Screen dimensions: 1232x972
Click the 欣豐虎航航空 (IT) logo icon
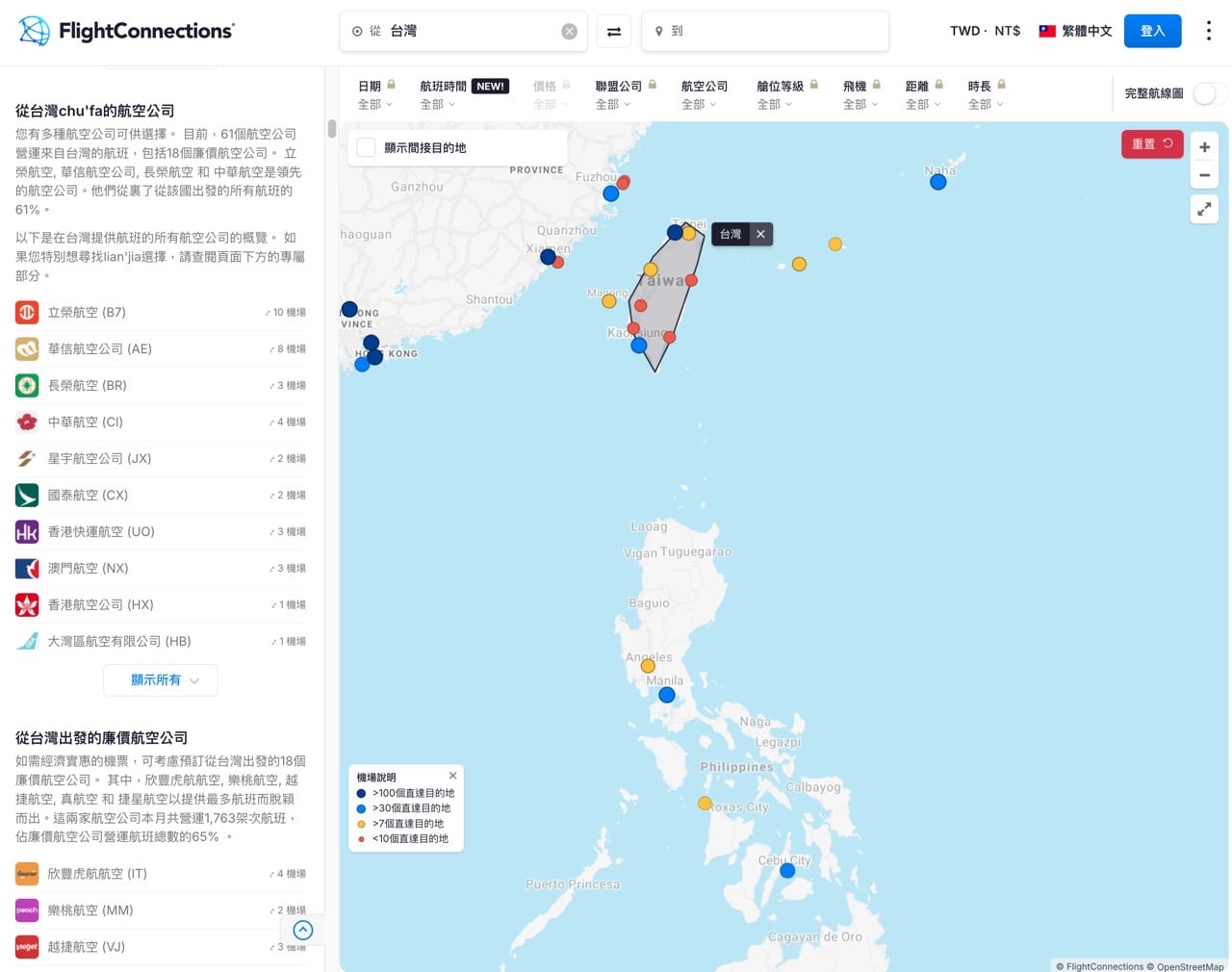[27, 874]
